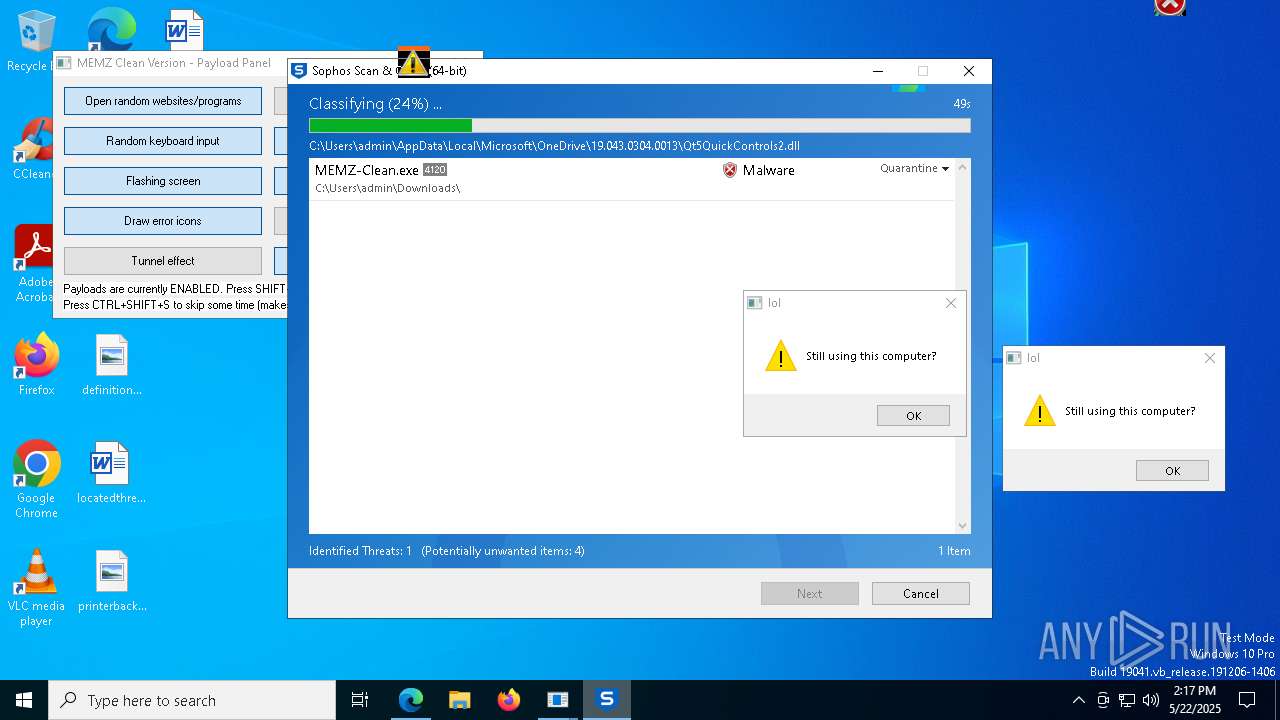
Task: Close the Sophos Scan window
Action: point(968,71)
